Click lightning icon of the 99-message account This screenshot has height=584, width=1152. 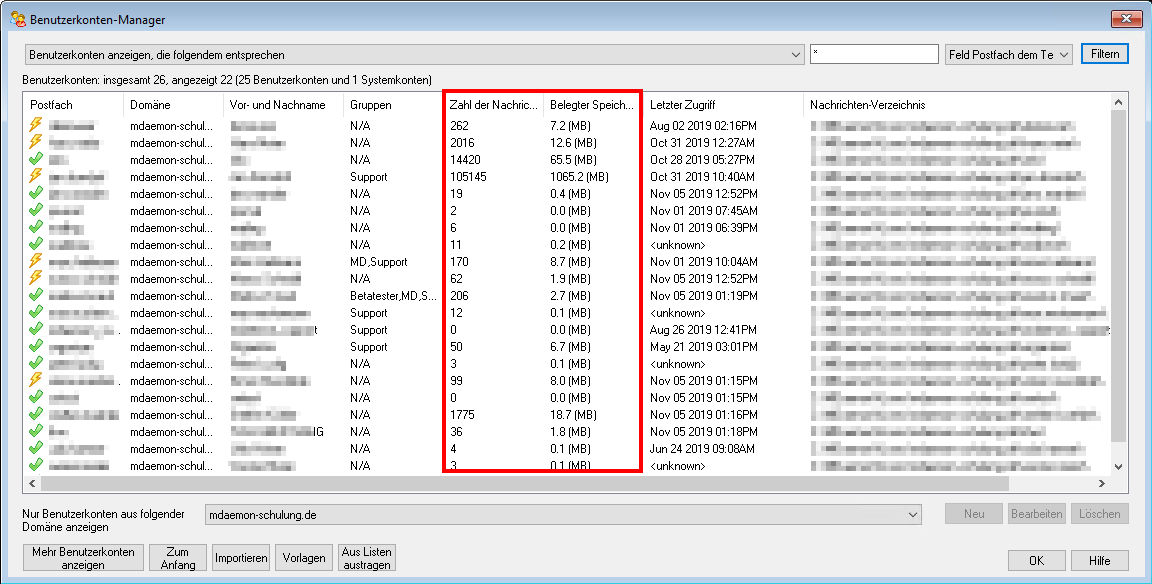[36, 381]
